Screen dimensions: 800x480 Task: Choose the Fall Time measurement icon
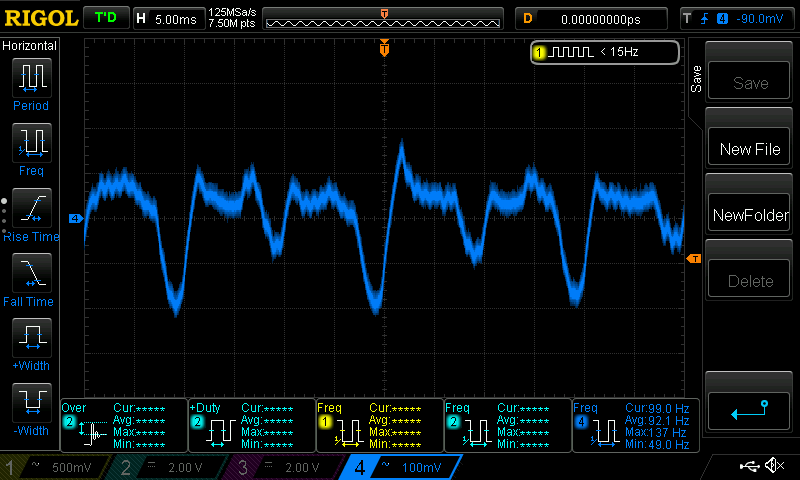click(x=32, y=272)
